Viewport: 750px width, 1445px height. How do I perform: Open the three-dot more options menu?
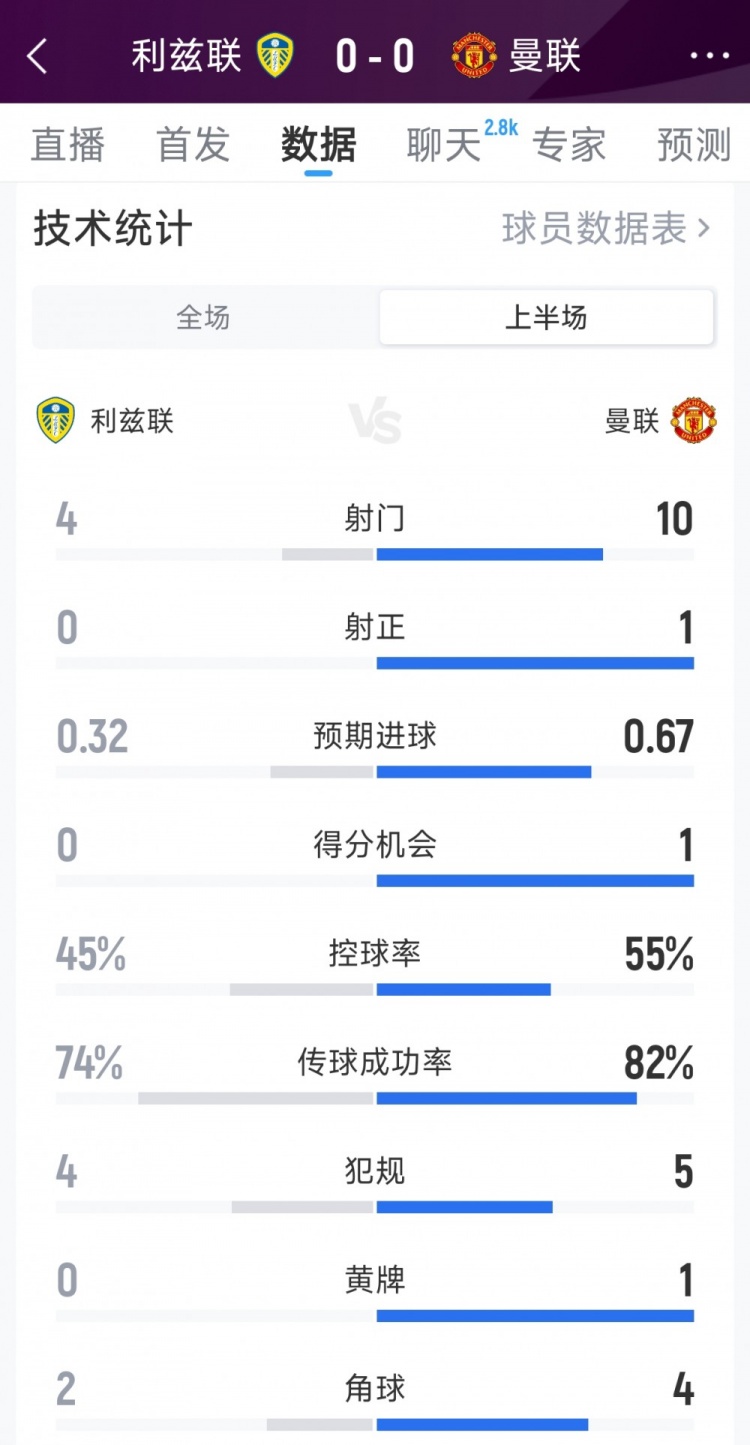[709, 56]
